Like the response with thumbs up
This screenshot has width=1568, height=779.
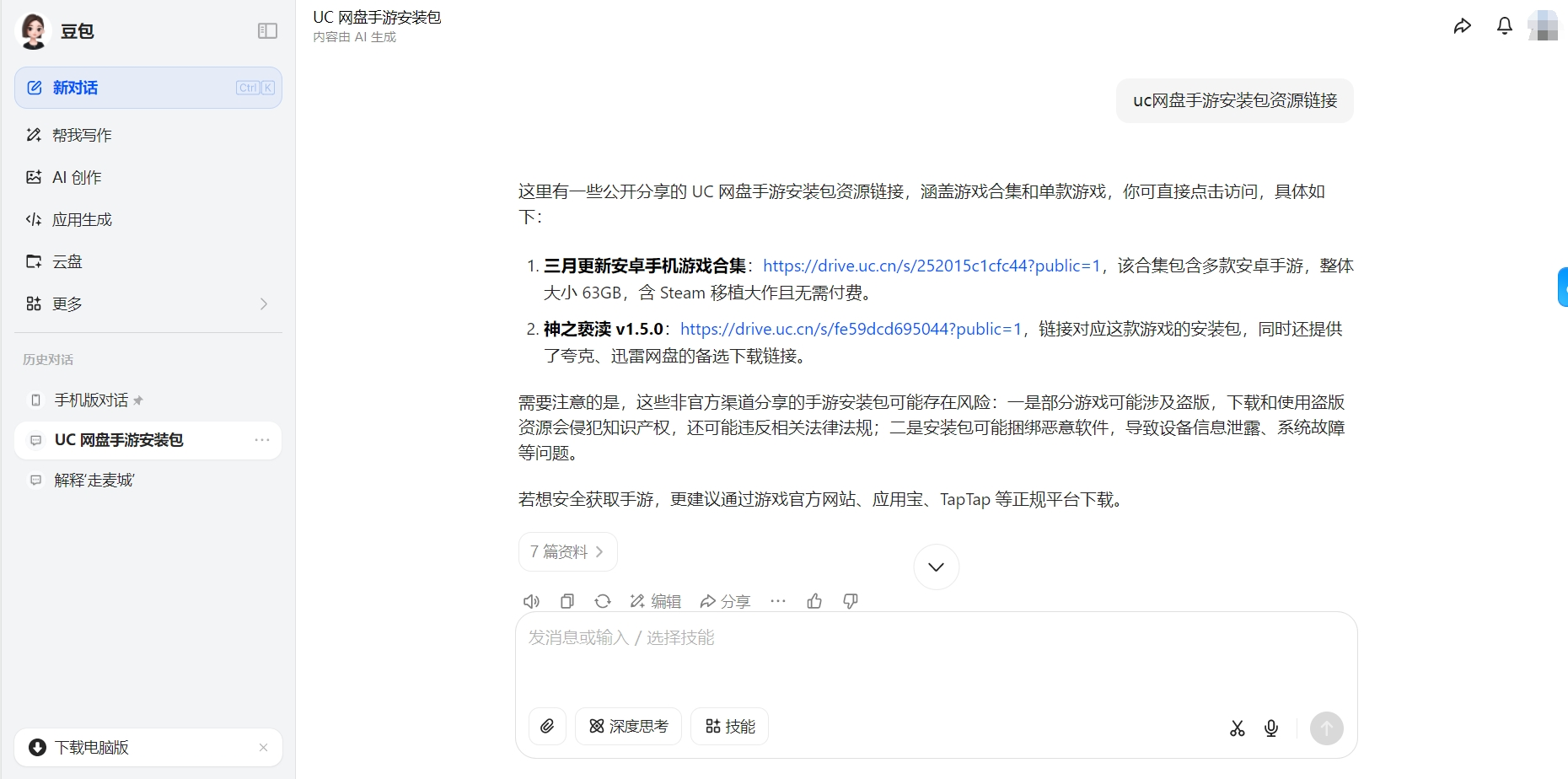click(814, 601)
